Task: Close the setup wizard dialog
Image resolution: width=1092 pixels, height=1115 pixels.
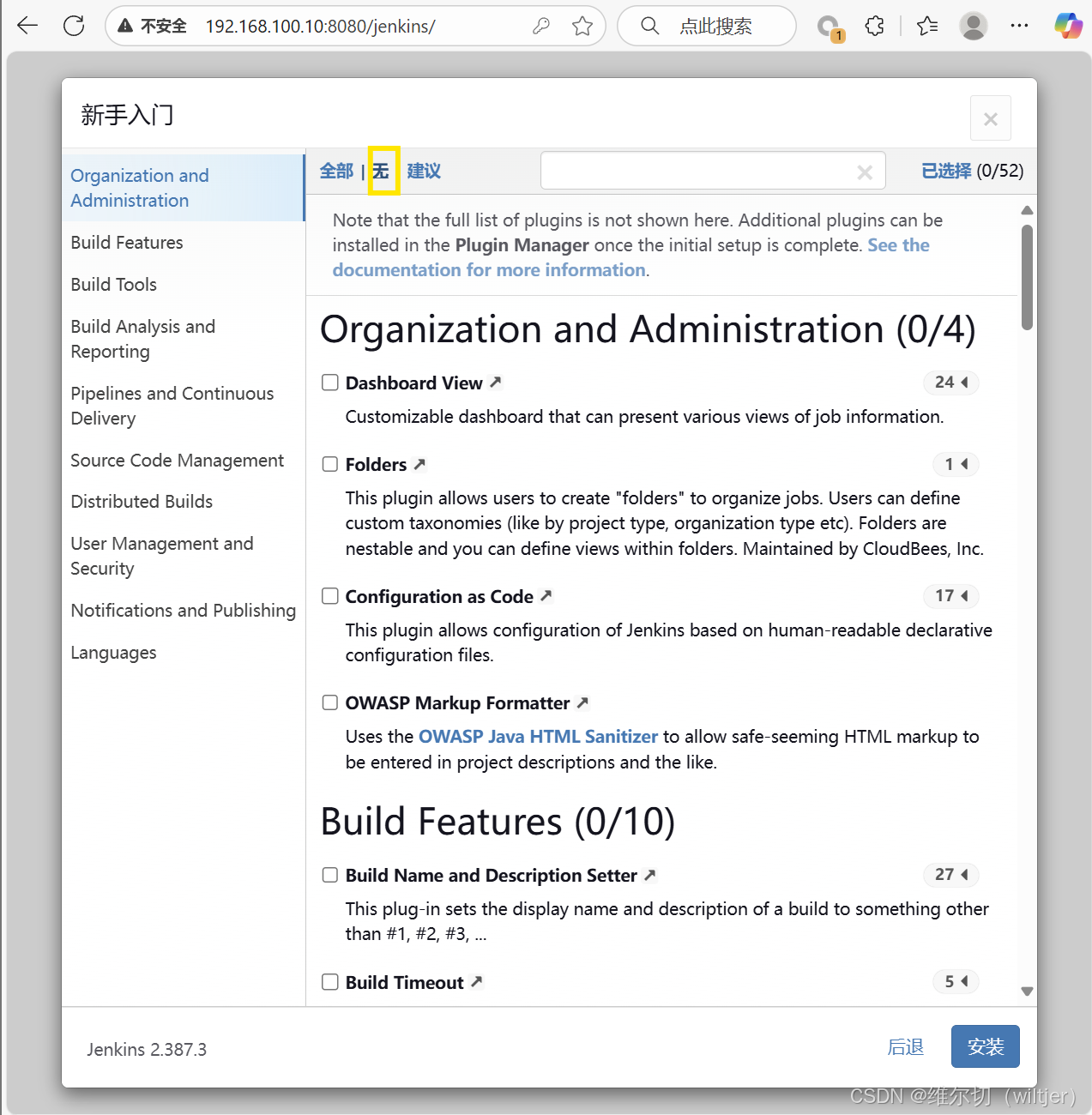Action: coord(991,118)
